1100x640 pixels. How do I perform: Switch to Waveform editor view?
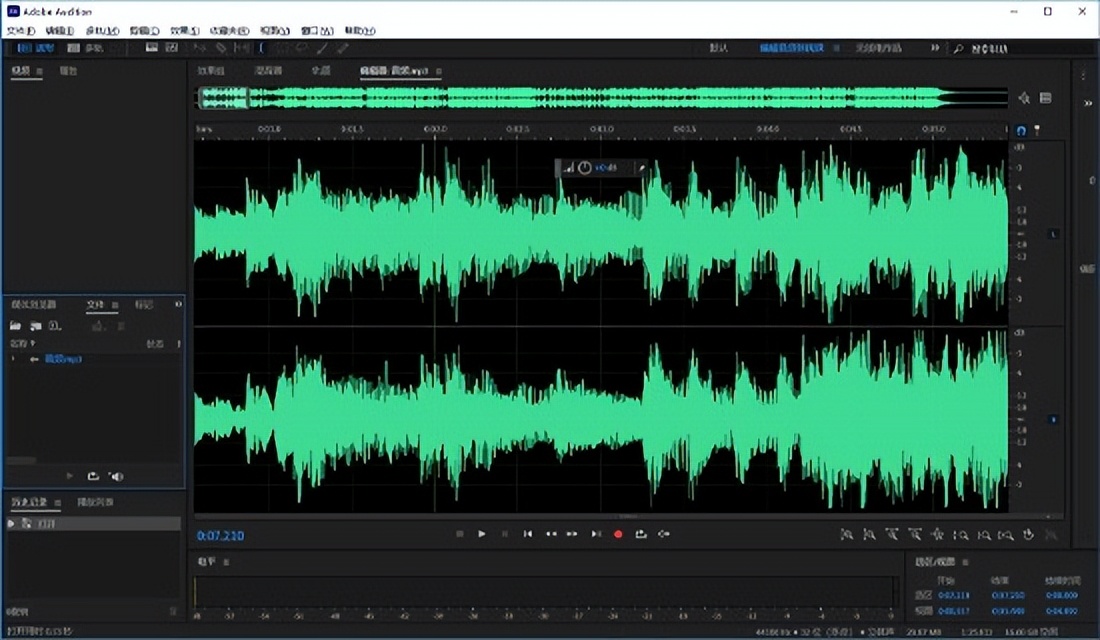[x=34, y=47]
